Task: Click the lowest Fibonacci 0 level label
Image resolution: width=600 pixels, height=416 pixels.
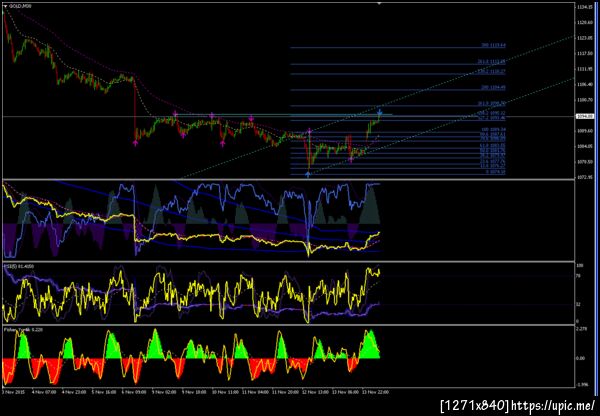Action: [496, 172]
